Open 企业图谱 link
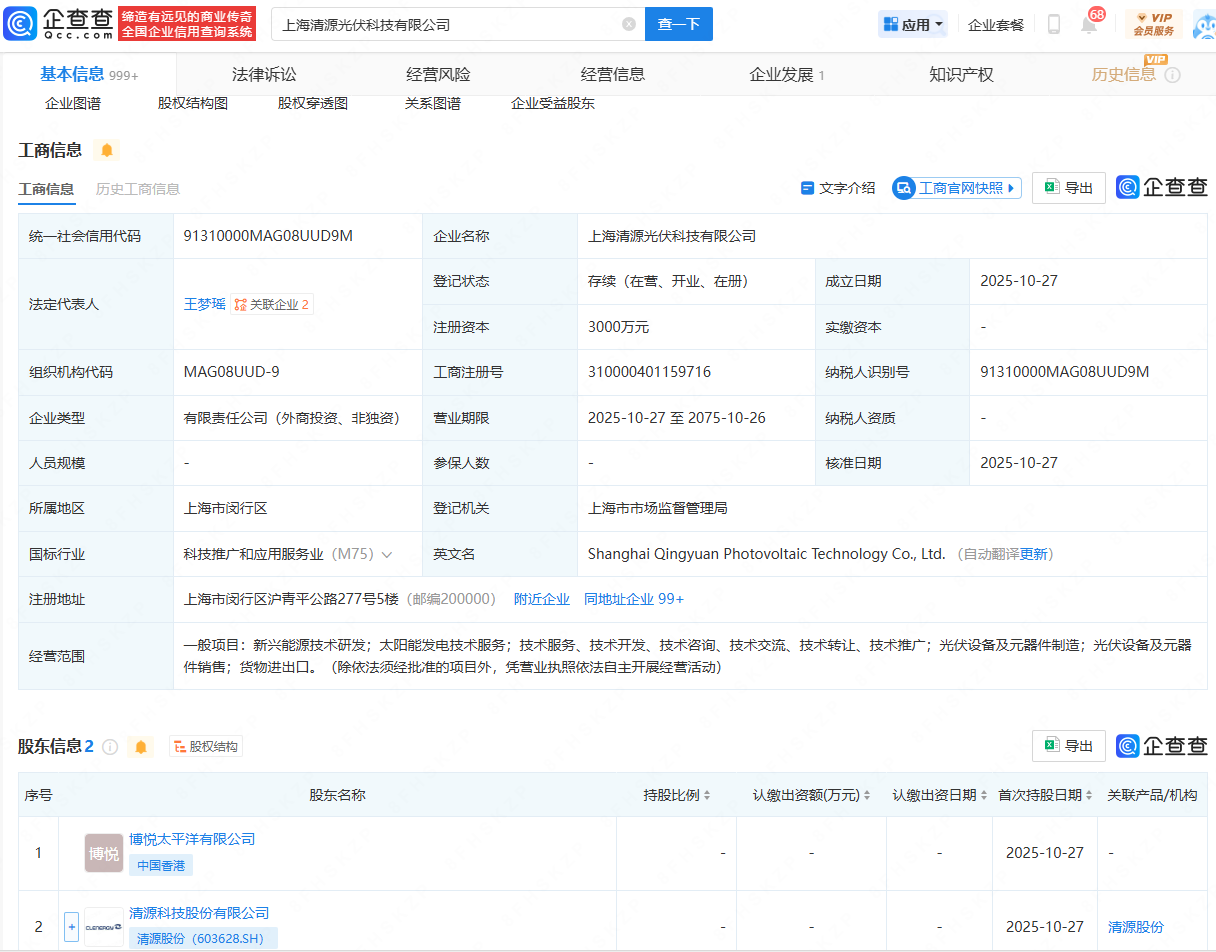 [73, 103]
